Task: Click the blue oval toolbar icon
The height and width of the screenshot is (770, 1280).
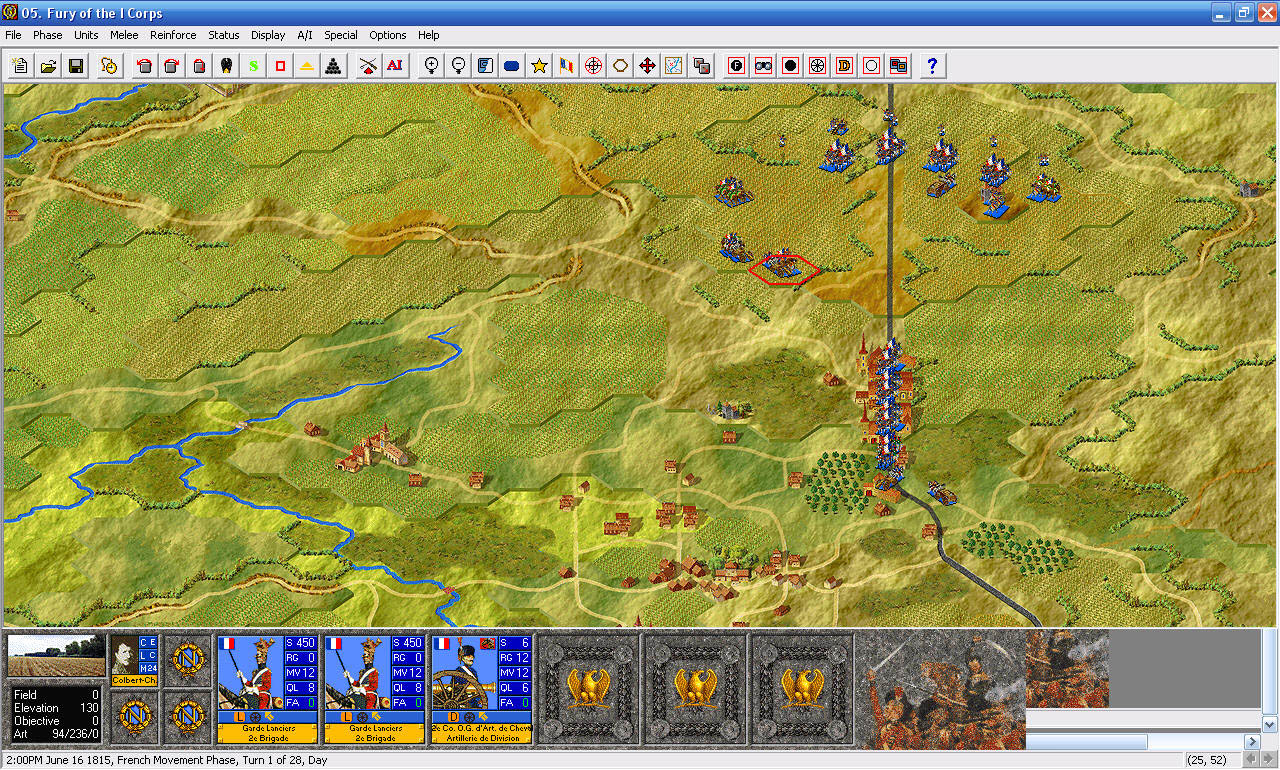Action: (x=512, y=66)
